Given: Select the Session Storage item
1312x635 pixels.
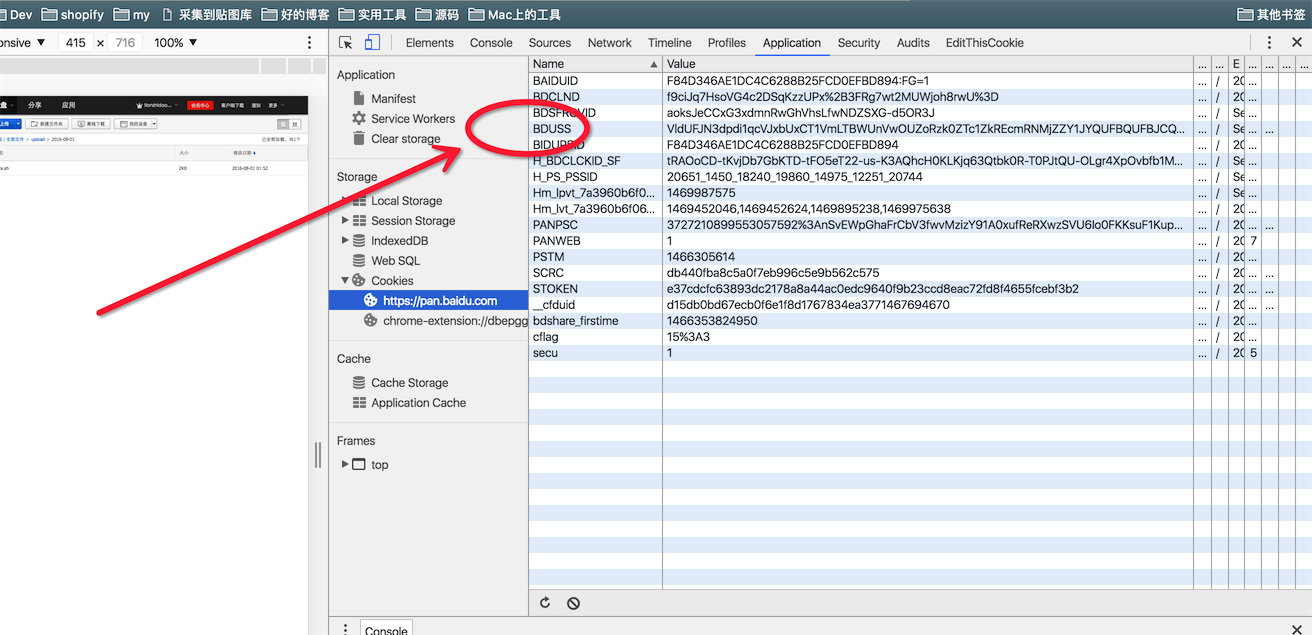Looking at the screenshot, I should 413,221.
